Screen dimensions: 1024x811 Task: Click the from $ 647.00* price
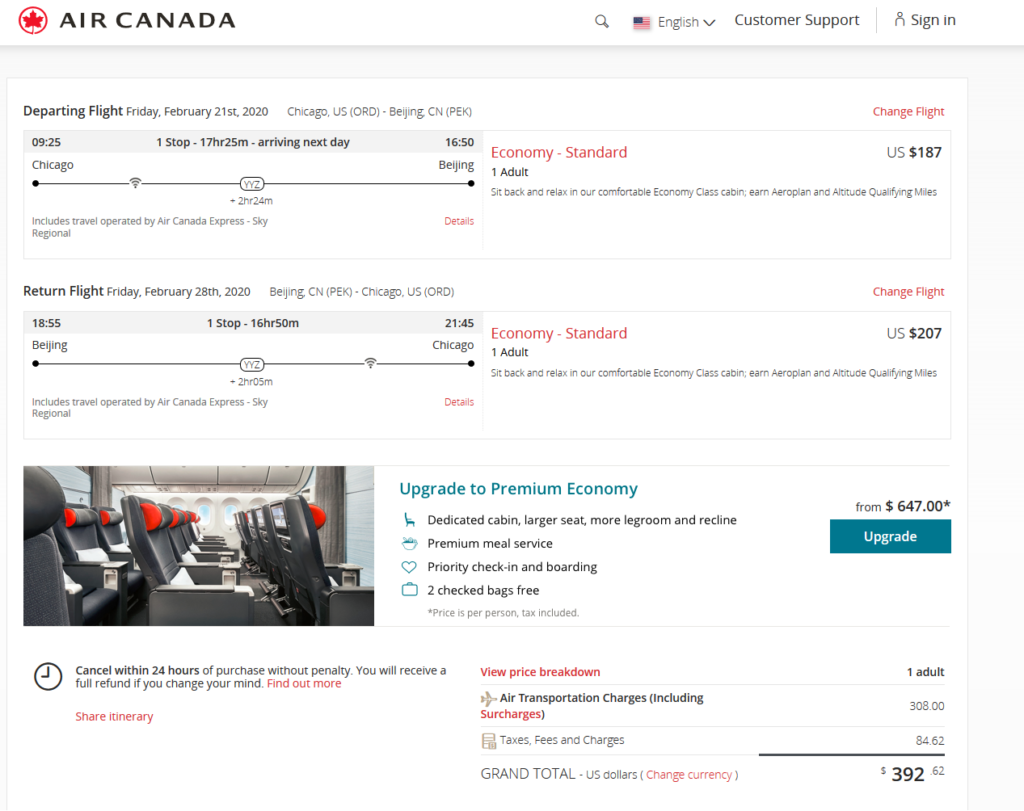[x=903, y=506]
